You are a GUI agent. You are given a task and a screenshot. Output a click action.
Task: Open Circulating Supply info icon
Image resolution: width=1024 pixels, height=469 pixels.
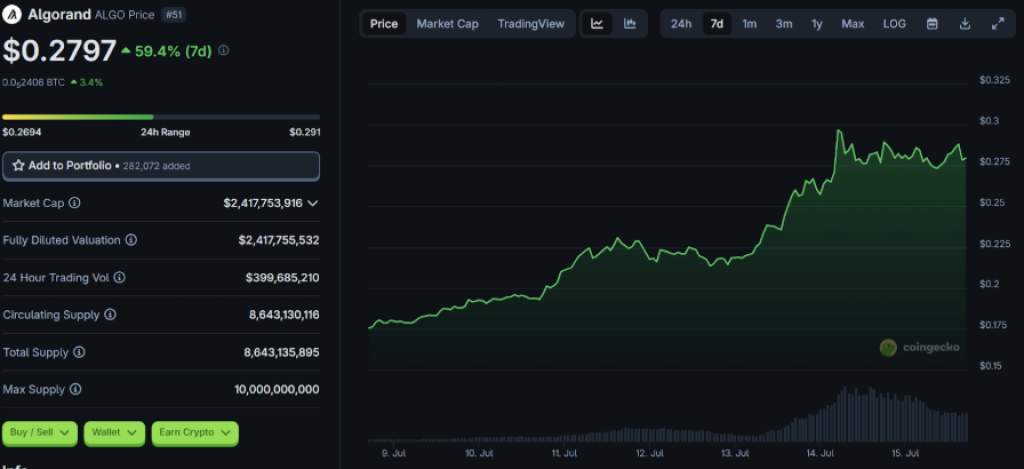tap(110, 315)
